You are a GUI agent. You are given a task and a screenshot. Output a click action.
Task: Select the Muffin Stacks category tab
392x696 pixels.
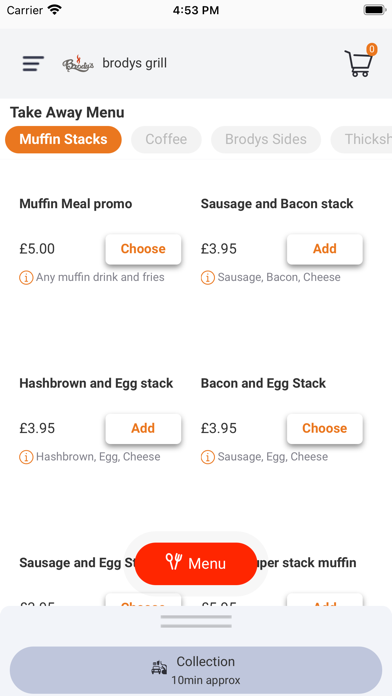(x=63, y=139)
